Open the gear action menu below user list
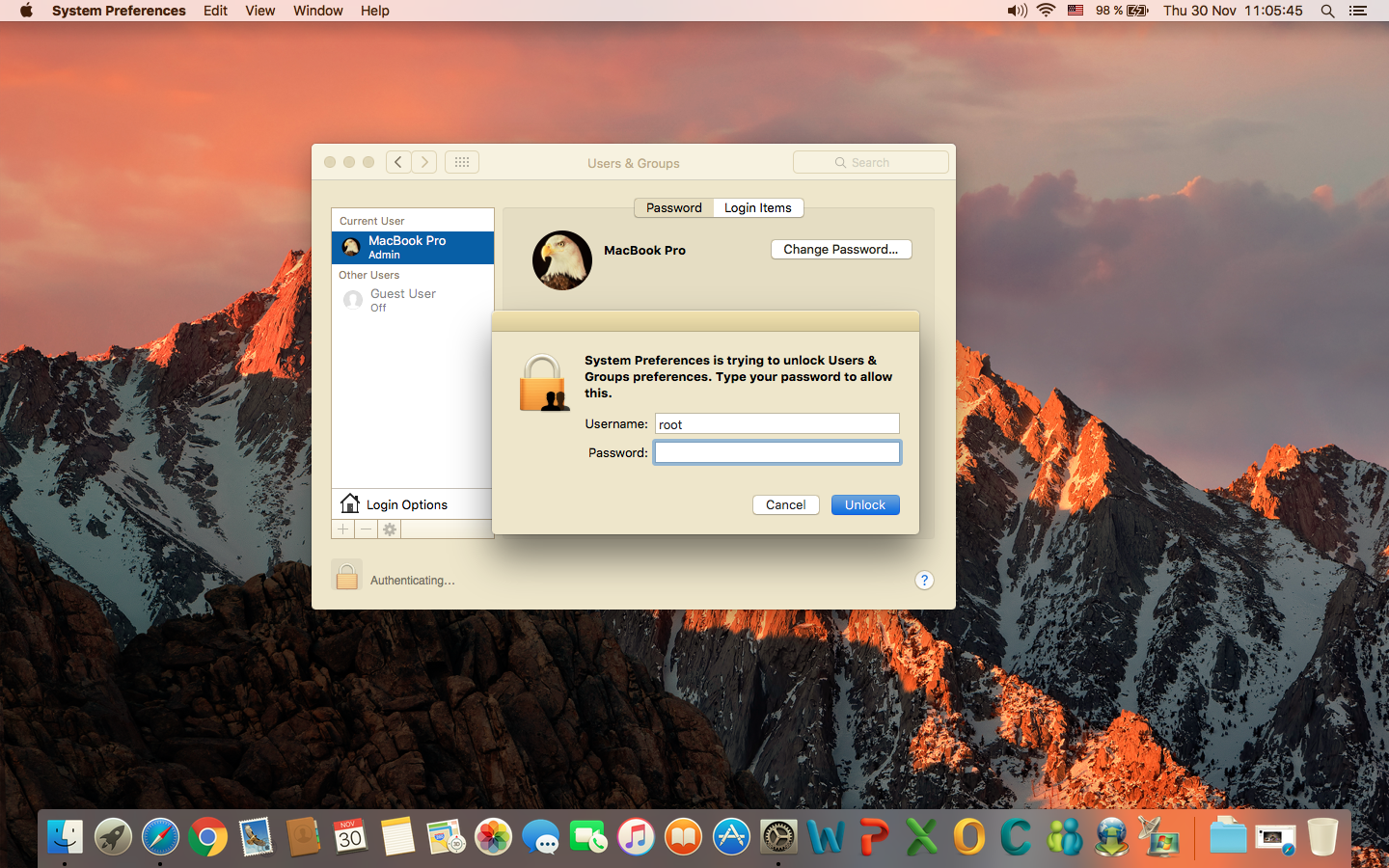The image size is (1389, 868). point(390,529)
